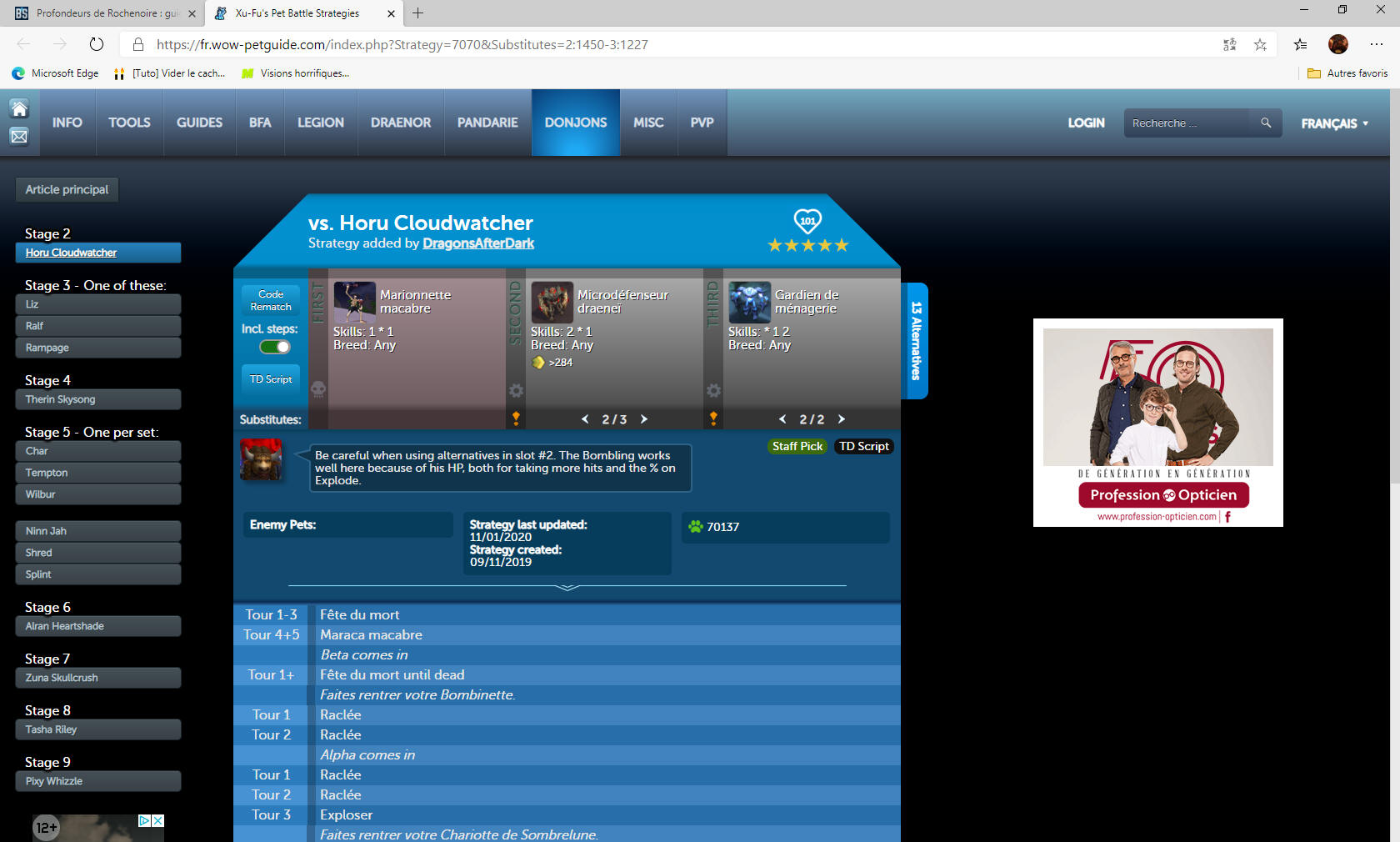Open the Edge profile avatar

pyautogui.click(x=1338, y=44)
